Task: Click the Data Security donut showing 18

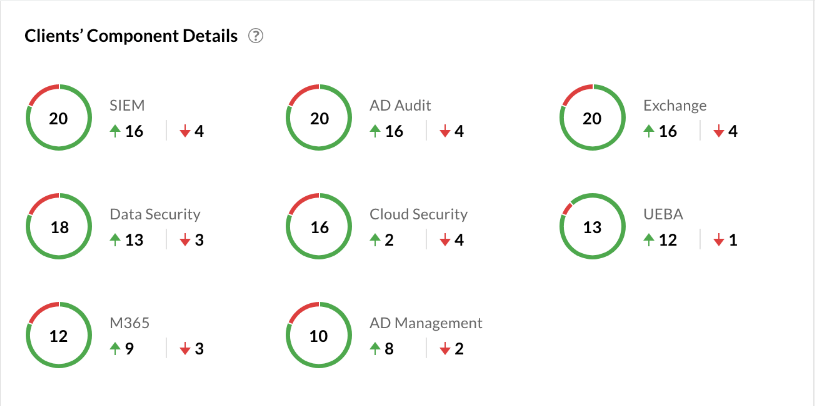Action: [x=58, y=227]
